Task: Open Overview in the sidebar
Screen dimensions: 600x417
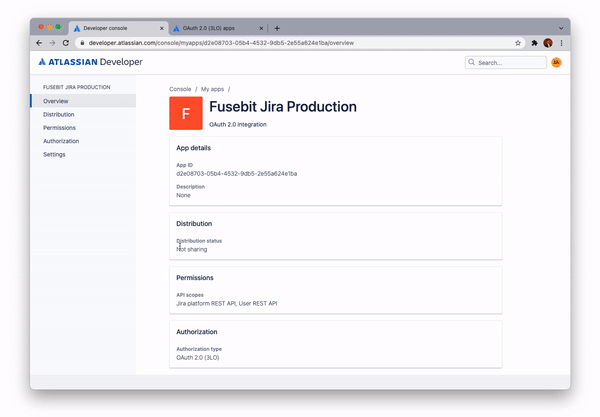Action: (x=83, y=101)
